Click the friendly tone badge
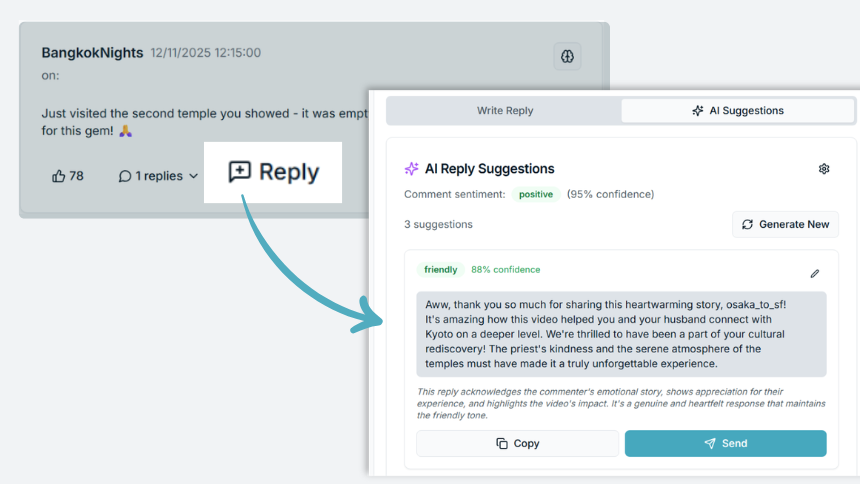Viewport: 860px width, 484px height. click(x=441, y=270)
